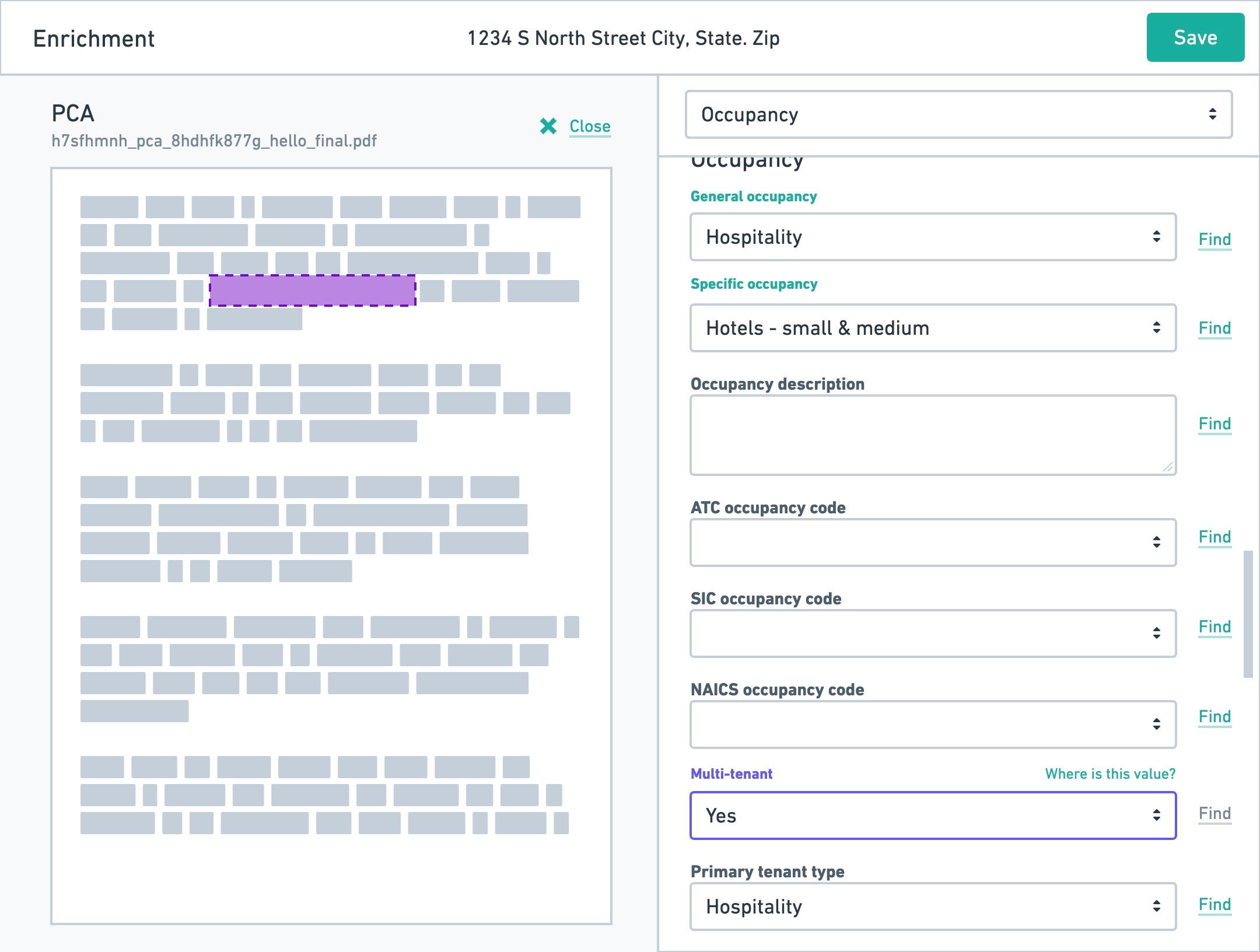This screenshot has height=952, width=1260.
Task: Click into Occupancy description text area
Action: tap(932, 435)
